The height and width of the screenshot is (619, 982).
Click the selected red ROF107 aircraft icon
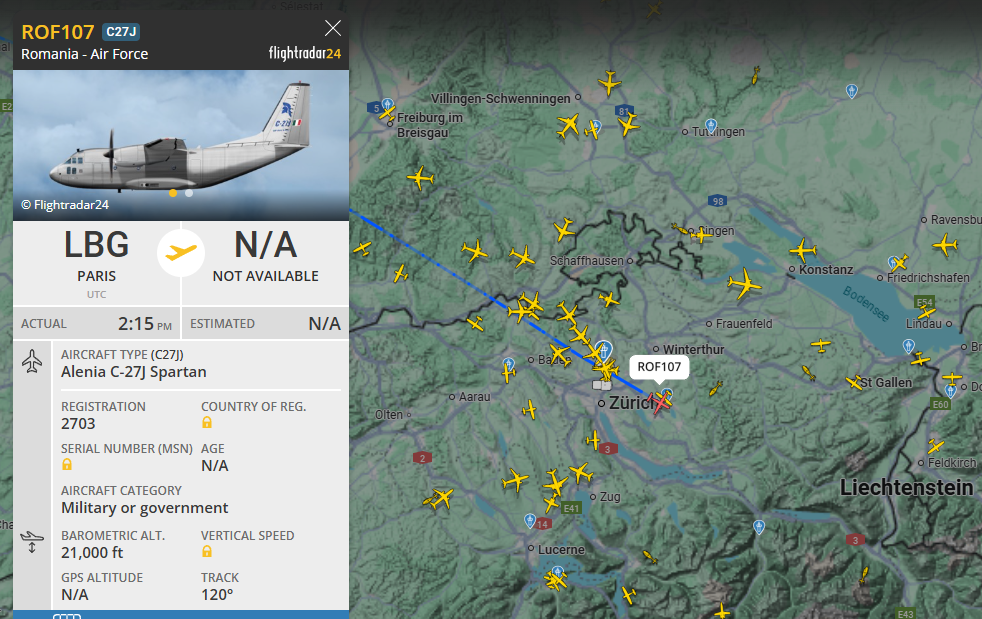(659, 403)
